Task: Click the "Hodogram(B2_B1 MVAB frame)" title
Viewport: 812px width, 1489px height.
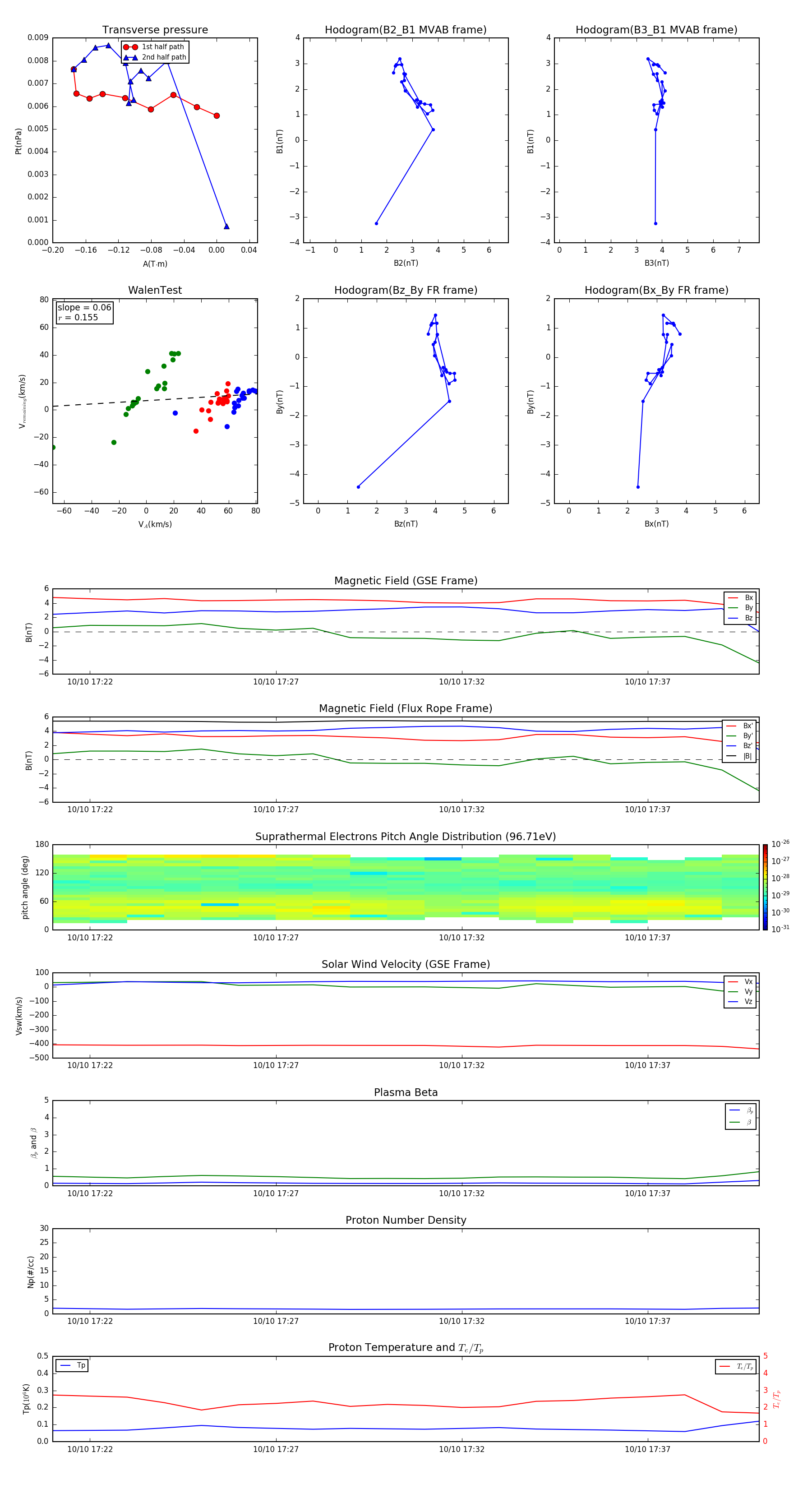Action: coord(406,30)
